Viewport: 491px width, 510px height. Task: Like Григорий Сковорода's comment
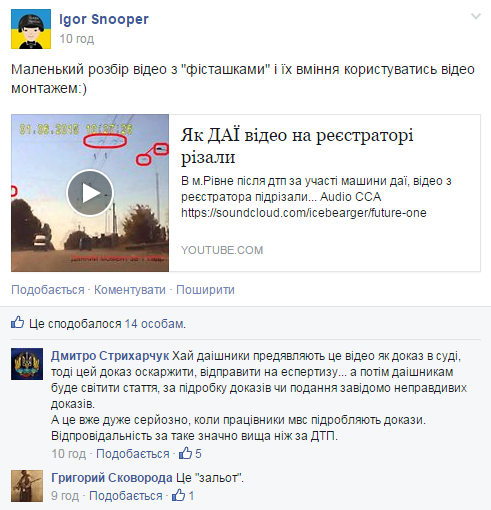(x=126, y=496)
